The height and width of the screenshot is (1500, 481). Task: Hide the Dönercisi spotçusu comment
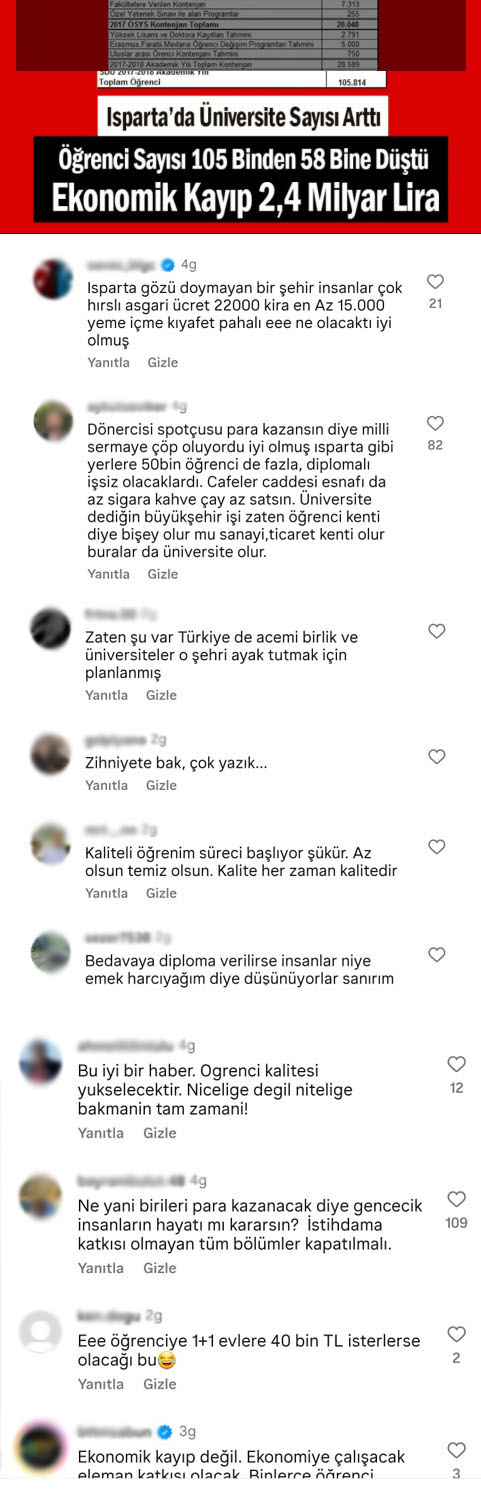(163, 574)
